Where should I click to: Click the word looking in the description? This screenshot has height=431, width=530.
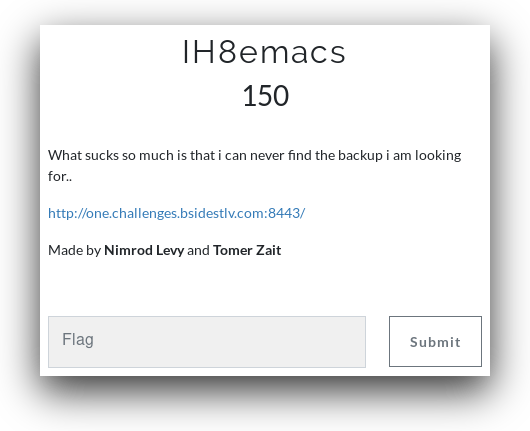[x=438, y=155]
